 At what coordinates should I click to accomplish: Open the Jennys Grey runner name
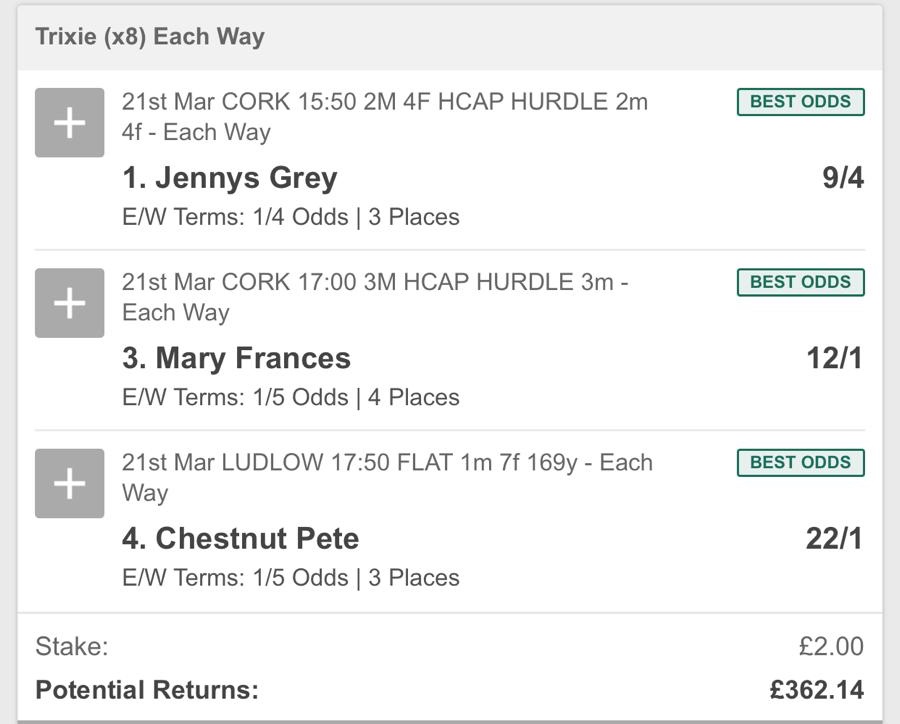[230, 178]
